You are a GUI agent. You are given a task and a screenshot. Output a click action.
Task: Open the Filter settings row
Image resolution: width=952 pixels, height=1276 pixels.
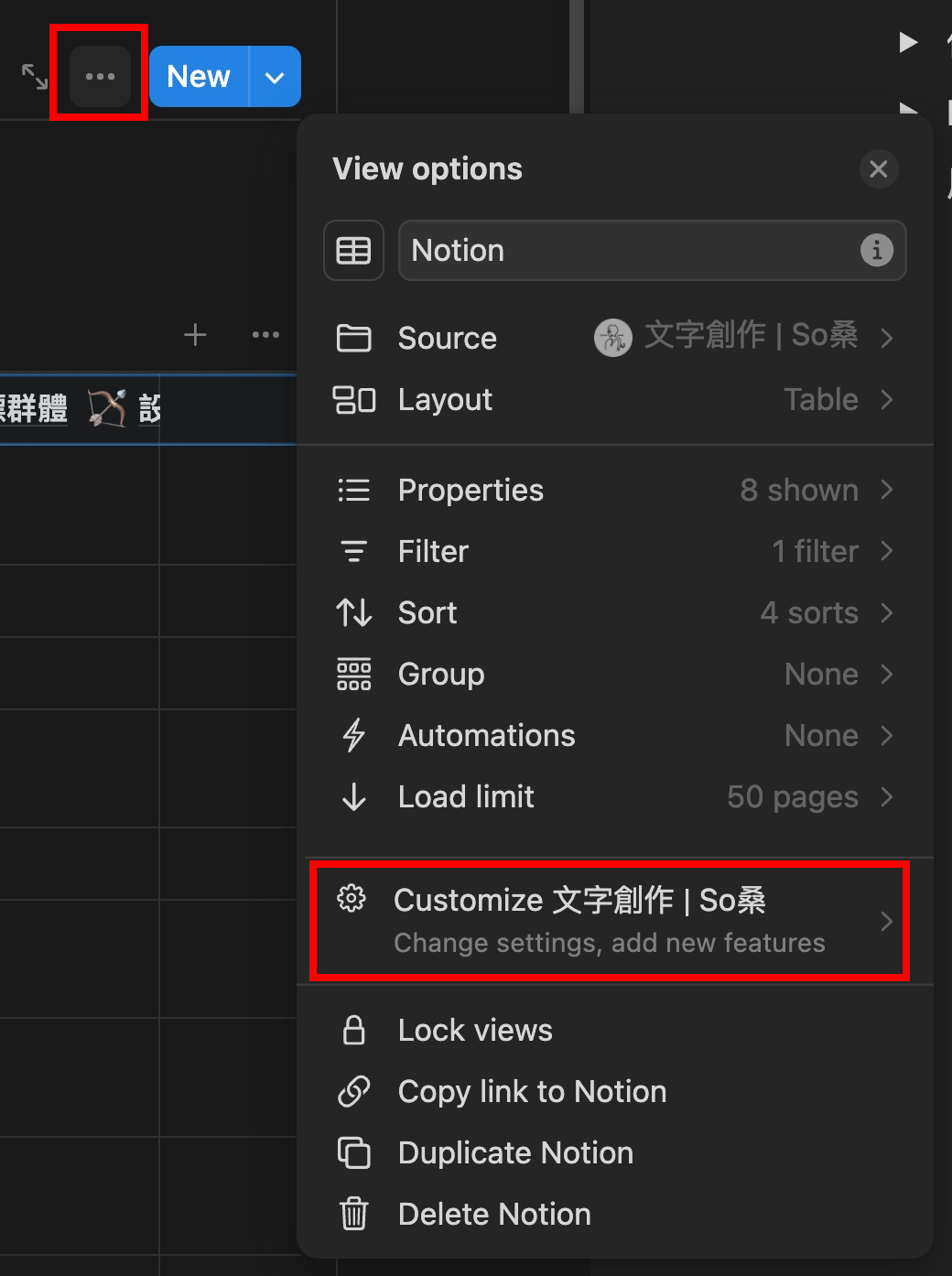613,552
